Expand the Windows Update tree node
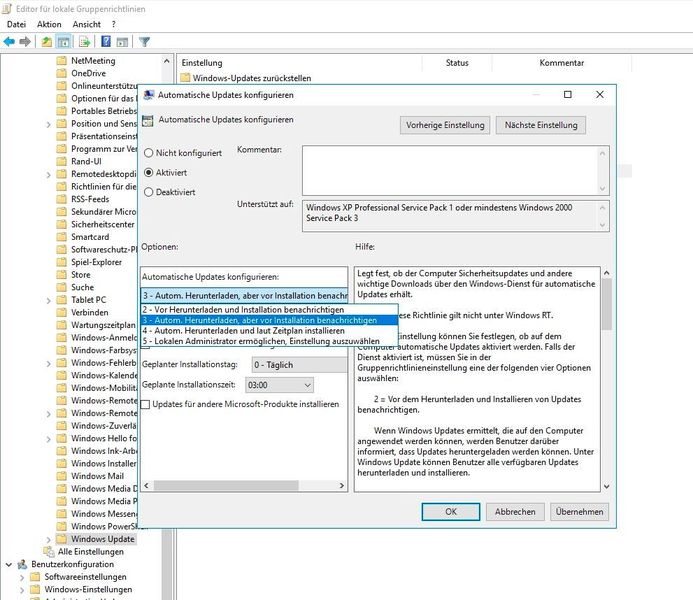Screen dimensions: 693x600 (49, 539)
